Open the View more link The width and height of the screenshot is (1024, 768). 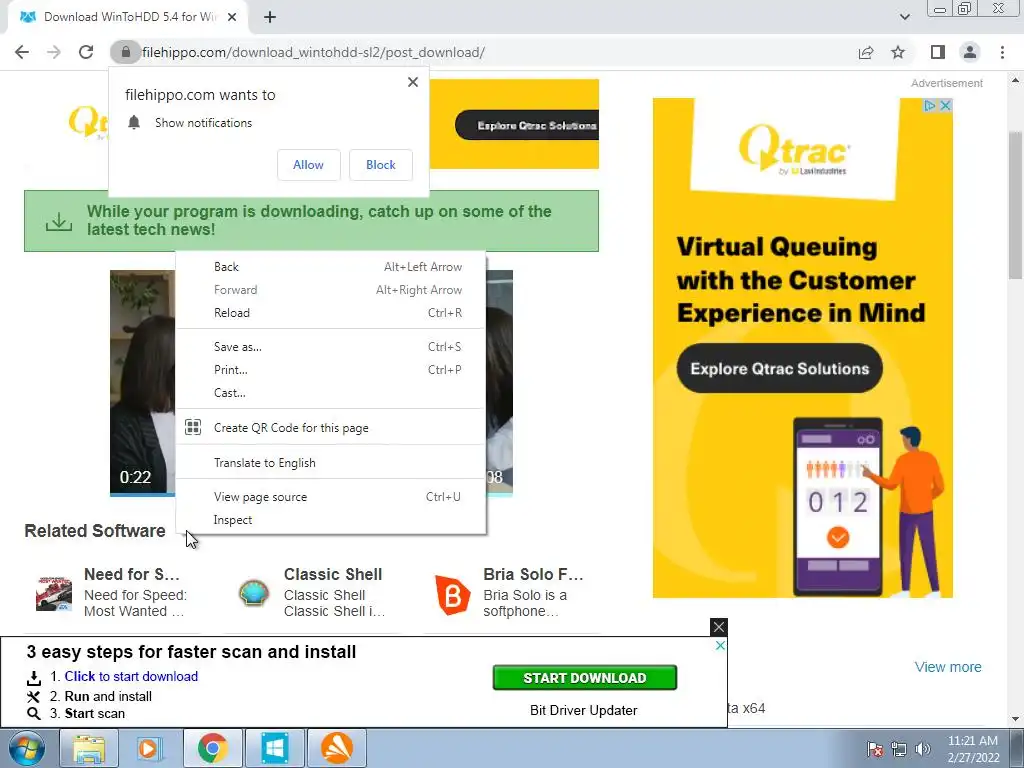pos(948,667)
